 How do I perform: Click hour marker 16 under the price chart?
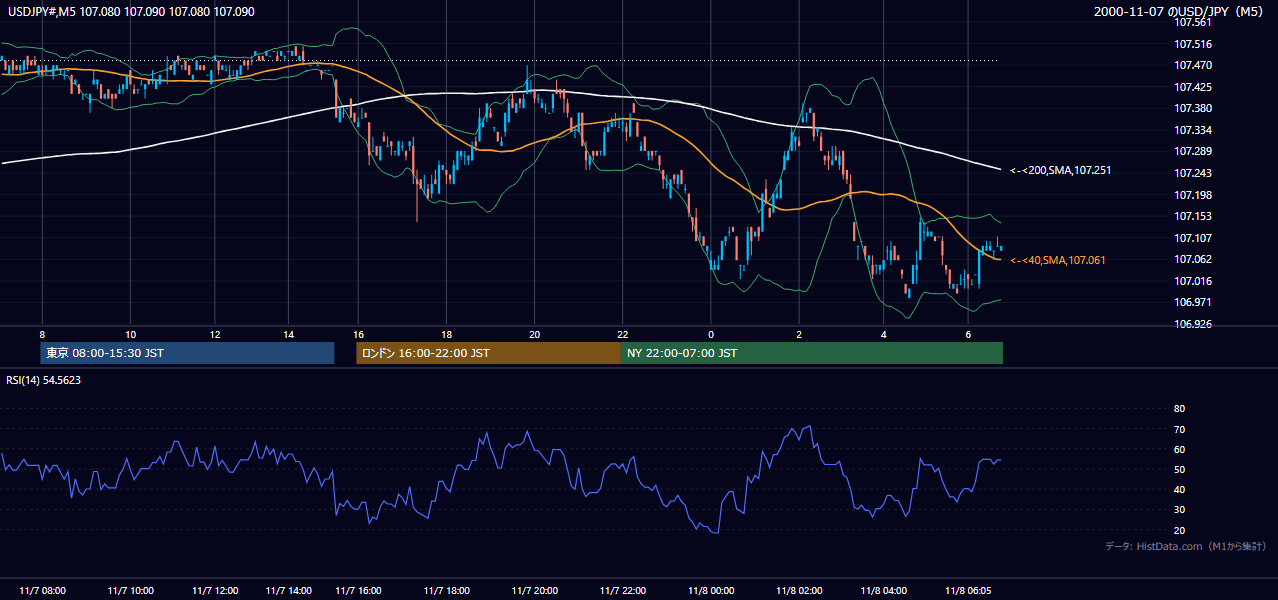359,334
